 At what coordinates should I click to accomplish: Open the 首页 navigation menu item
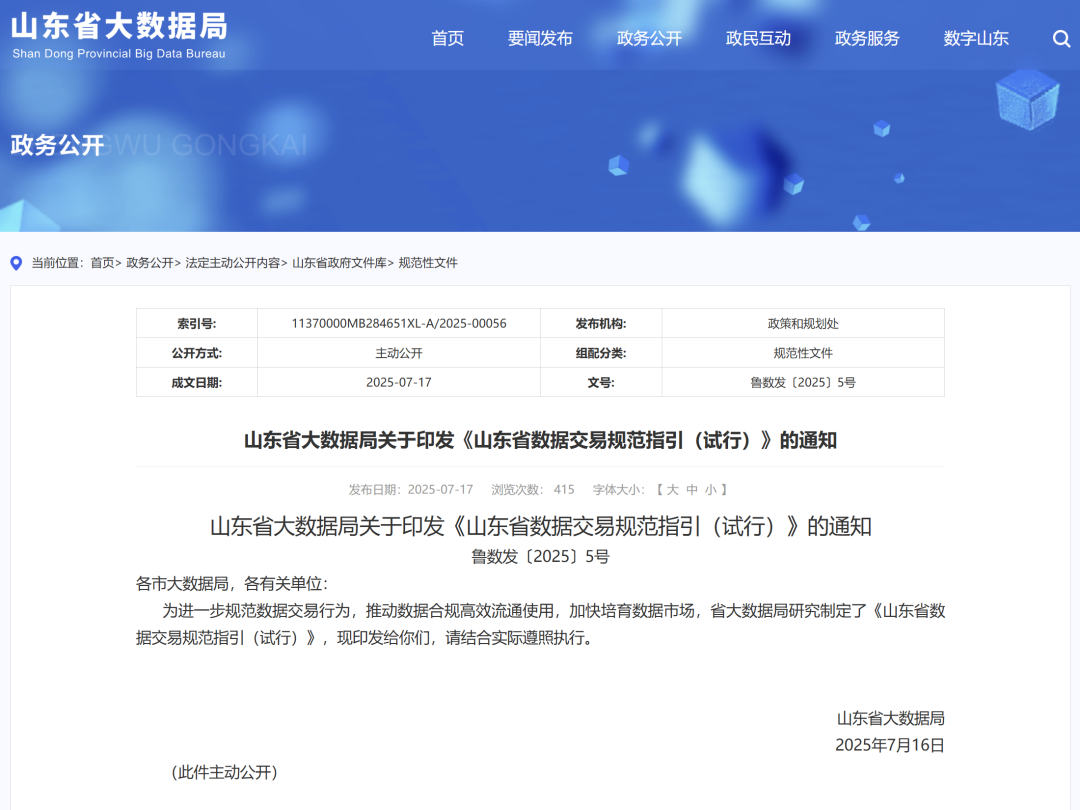[447, 38]
